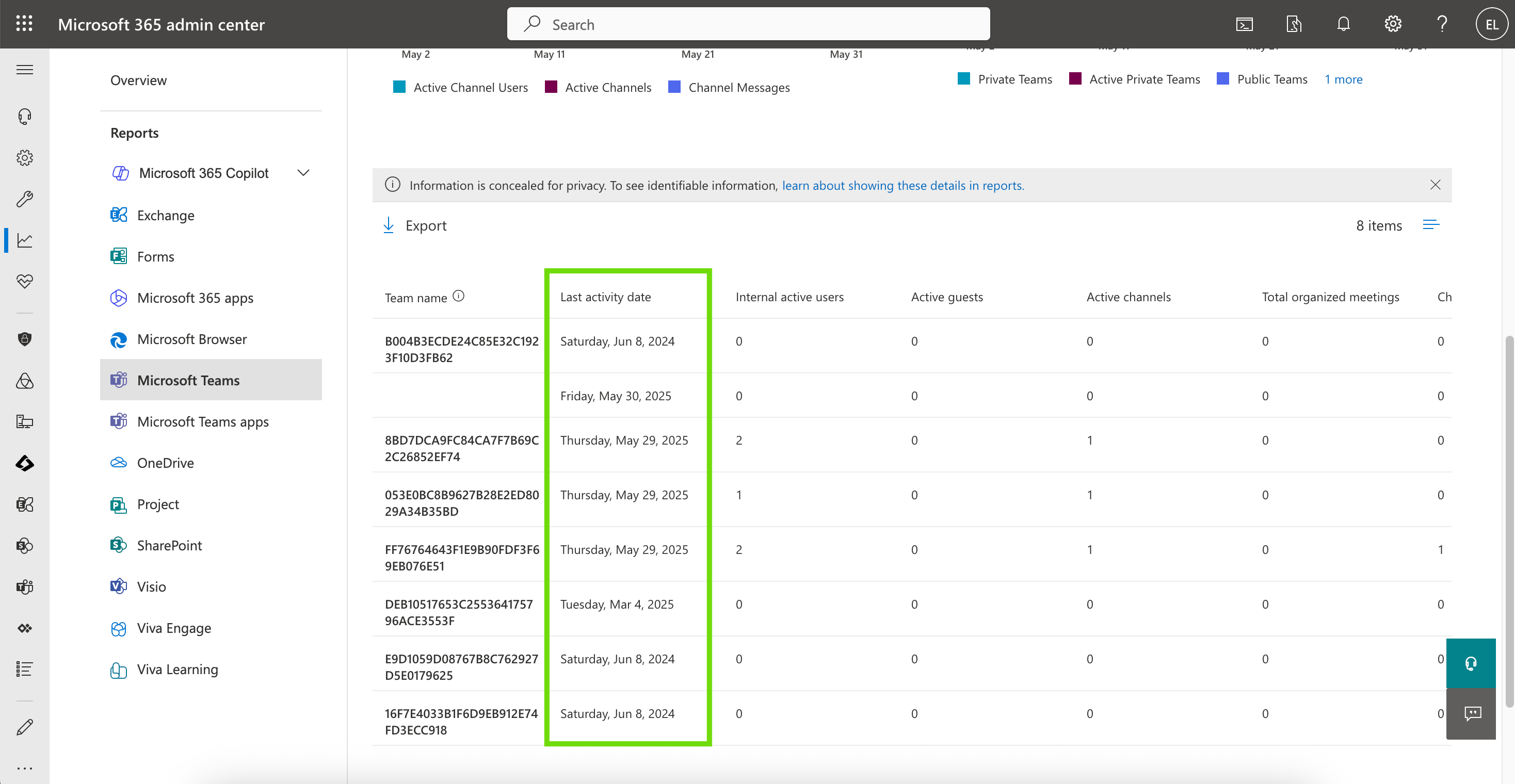Open the EL account avatar
The width and height of the screenshot is (1515, 784).
click(x=1491, y=24)
